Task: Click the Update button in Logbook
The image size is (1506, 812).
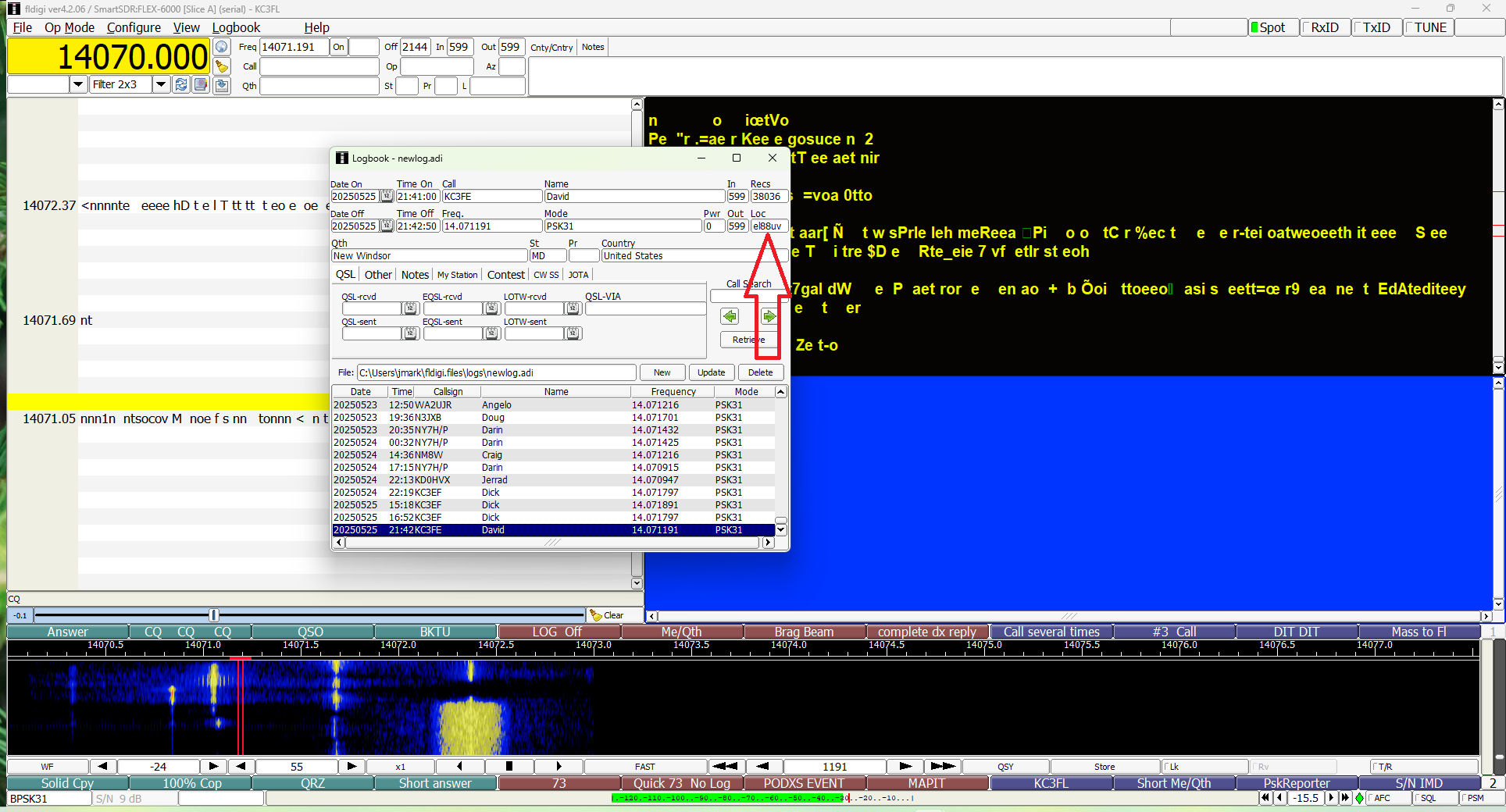Action: click(712, 372)
